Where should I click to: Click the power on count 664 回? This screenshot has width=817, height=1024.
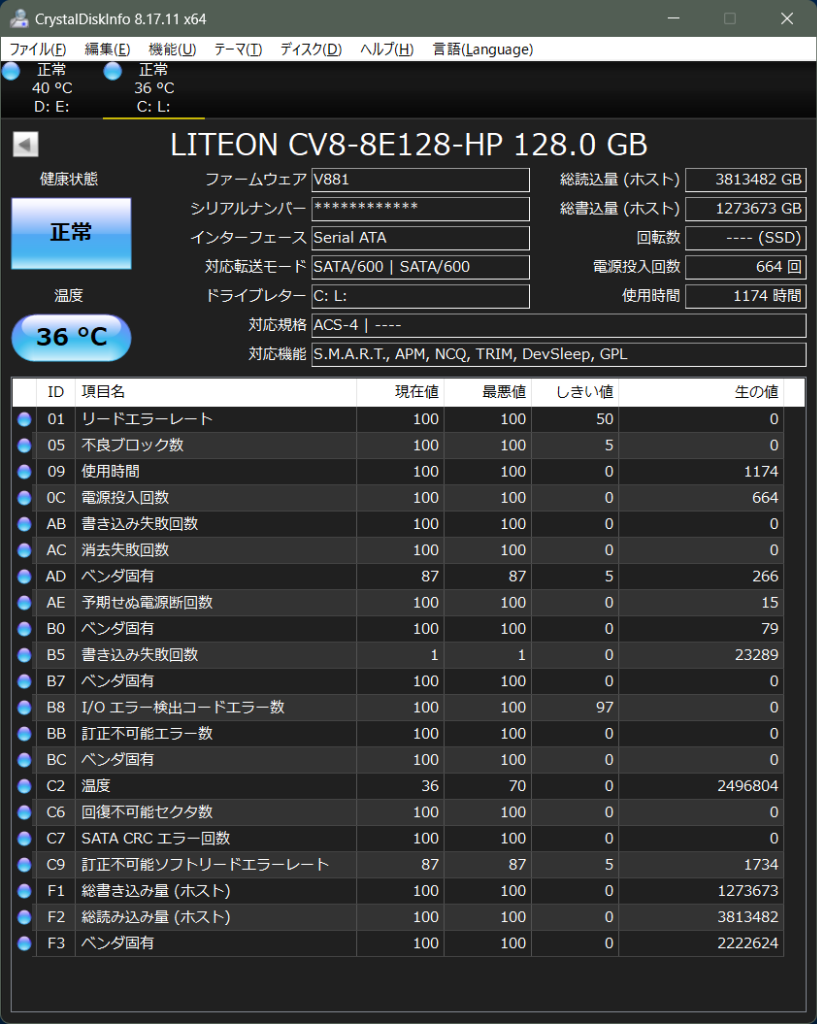tap(745, 266)
